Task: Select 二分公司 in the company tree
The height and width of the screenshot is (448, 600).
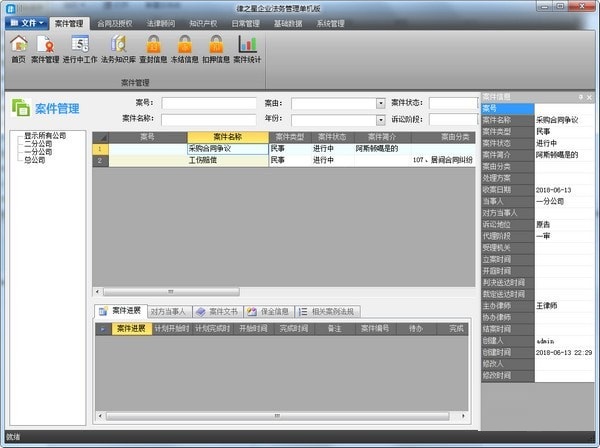Action: (x=38, y=144)
